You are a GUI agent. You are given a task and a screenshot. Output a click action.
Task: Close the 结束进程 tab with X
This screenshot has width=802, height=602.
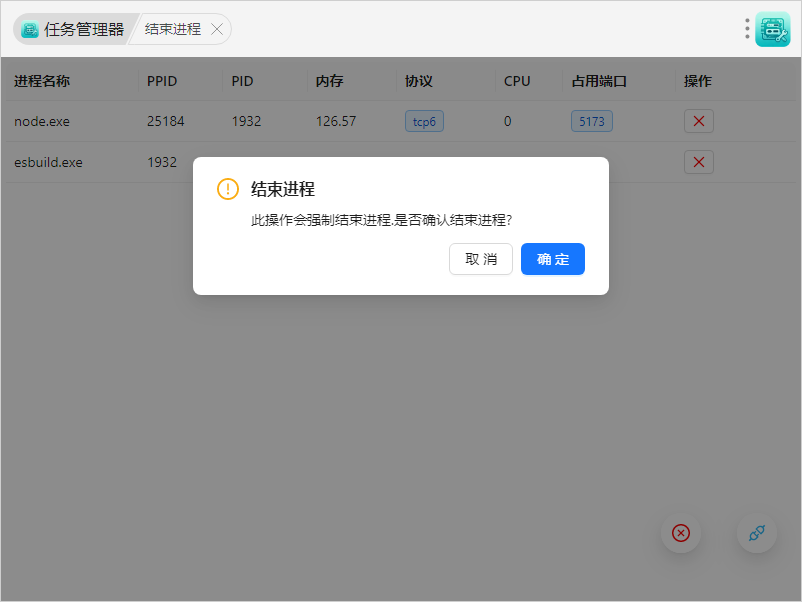(217, 29)
